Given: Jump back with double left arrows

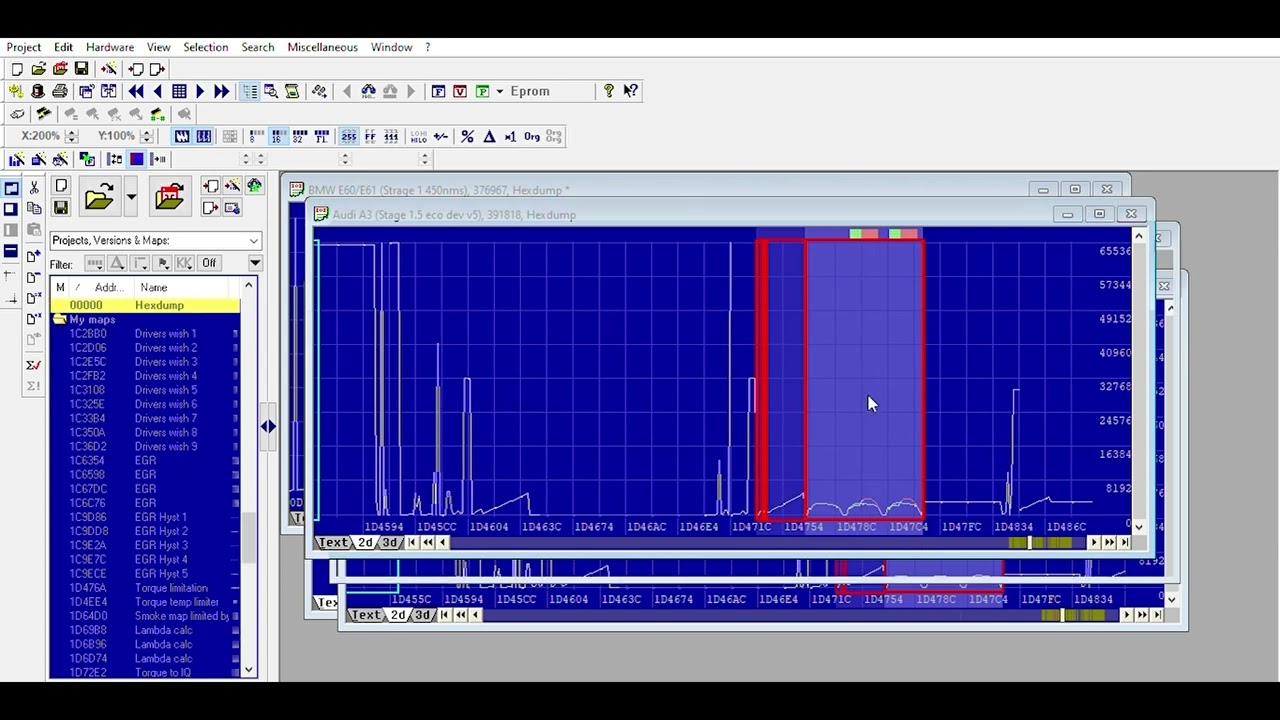Looking at the screenshot, I should (x=136, y=91).
